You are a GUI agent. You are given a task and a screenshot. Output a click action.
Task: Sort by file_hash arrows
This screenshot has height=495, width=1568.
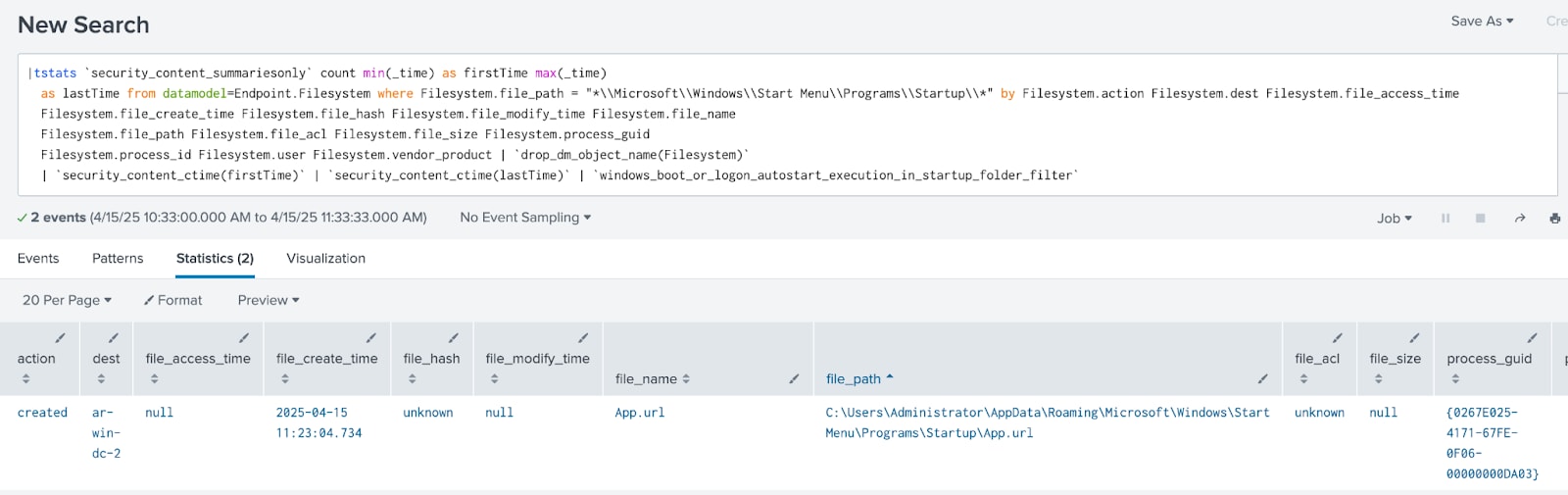tap(412, 378)
